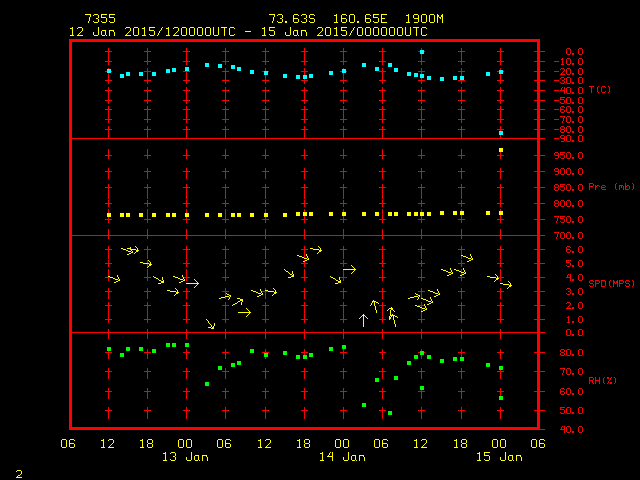Click the 14 Jan date label
This screenshot has width=640, height=480.
[x=342, y=457]
